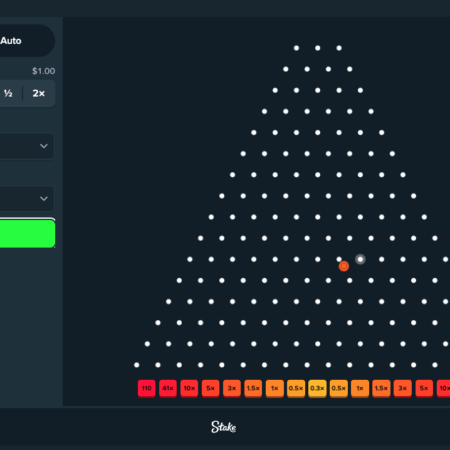
Task: Click the Stake logo in the footer
Action: tap(224, 427)
